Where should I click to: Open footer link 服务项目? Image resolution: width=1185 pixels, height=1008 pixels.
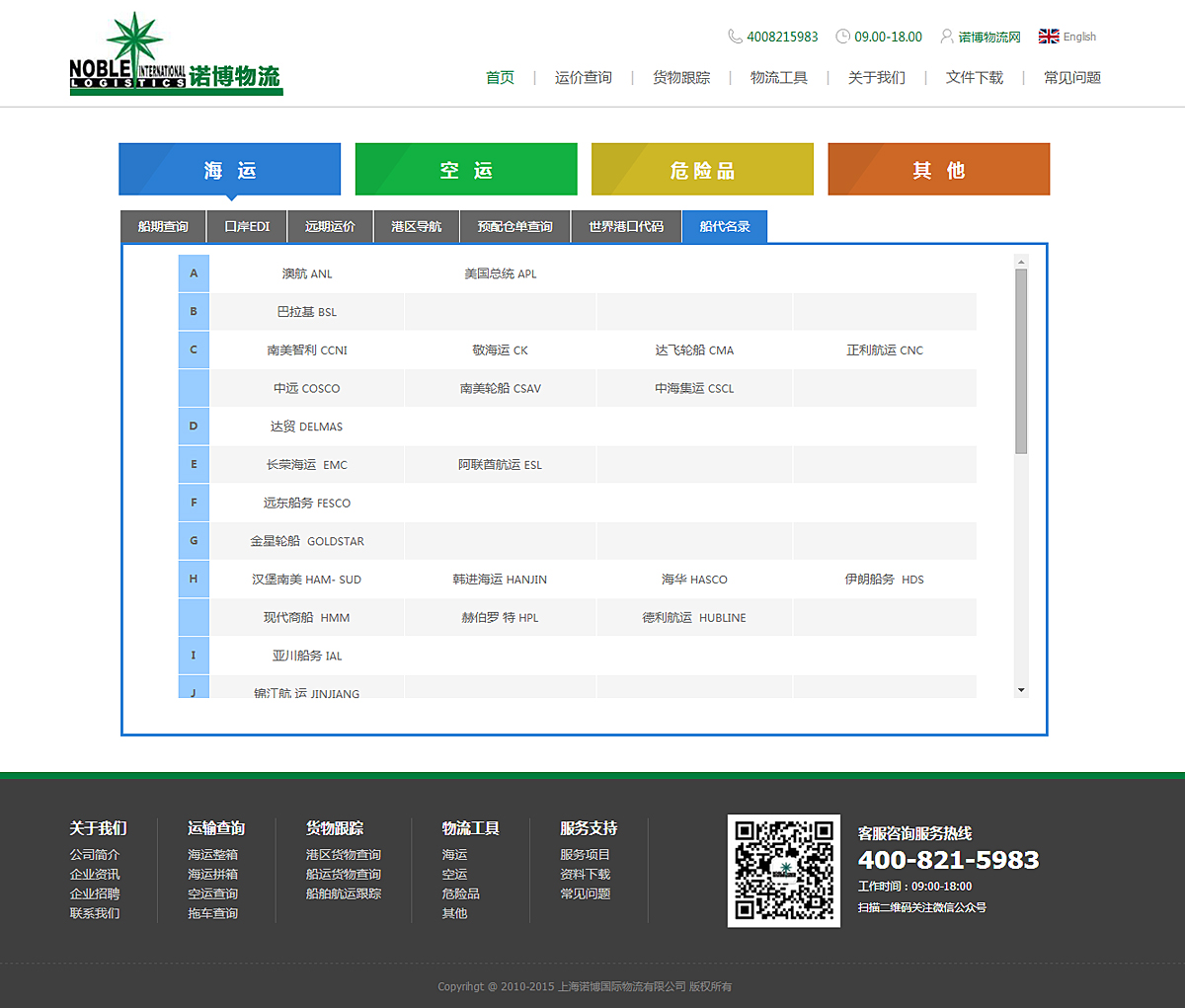(x=586, y=855)
